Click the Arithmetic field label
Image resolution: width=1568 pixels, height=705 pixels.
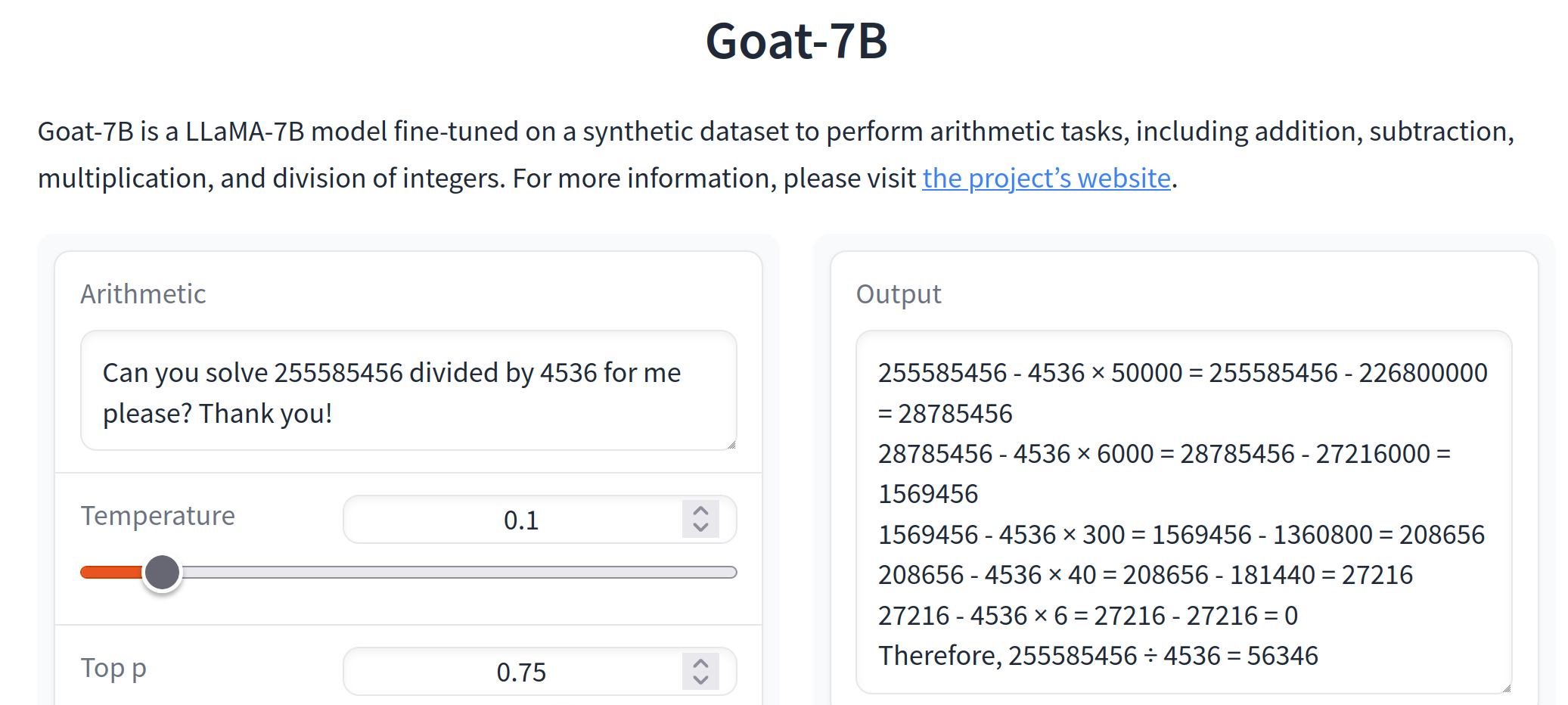(x=143, y=294)
